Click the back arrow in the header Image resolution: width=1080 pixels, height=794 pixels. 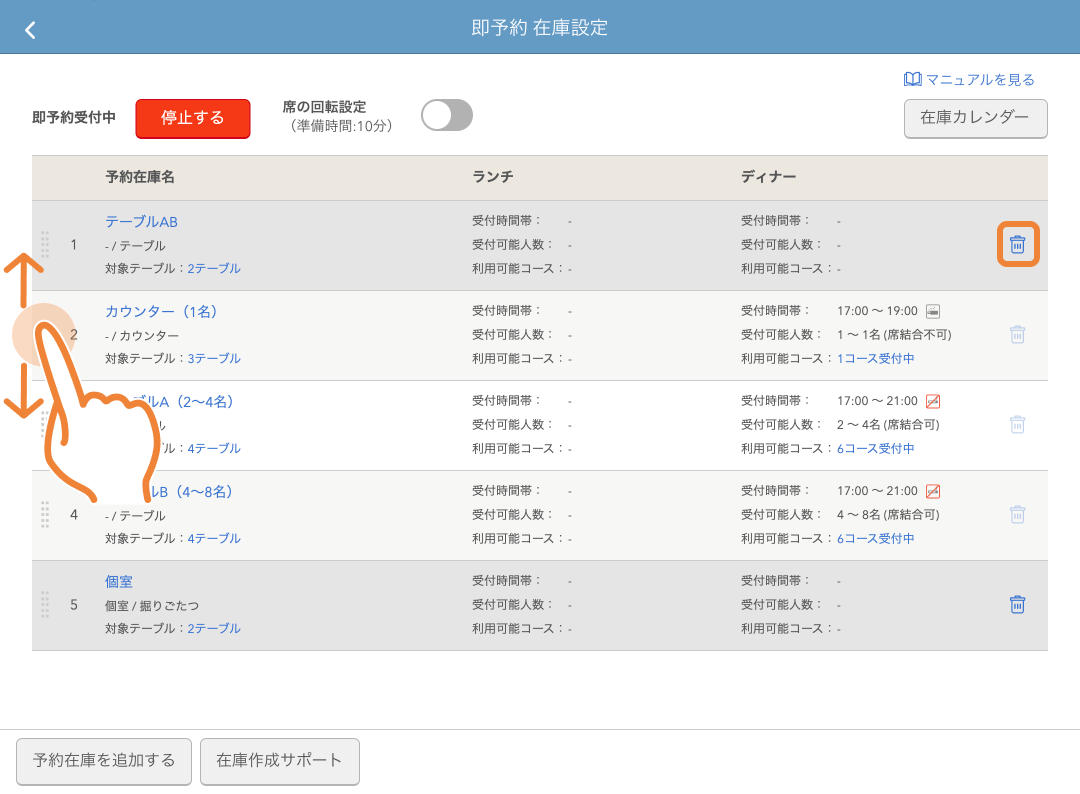(29, 29)
